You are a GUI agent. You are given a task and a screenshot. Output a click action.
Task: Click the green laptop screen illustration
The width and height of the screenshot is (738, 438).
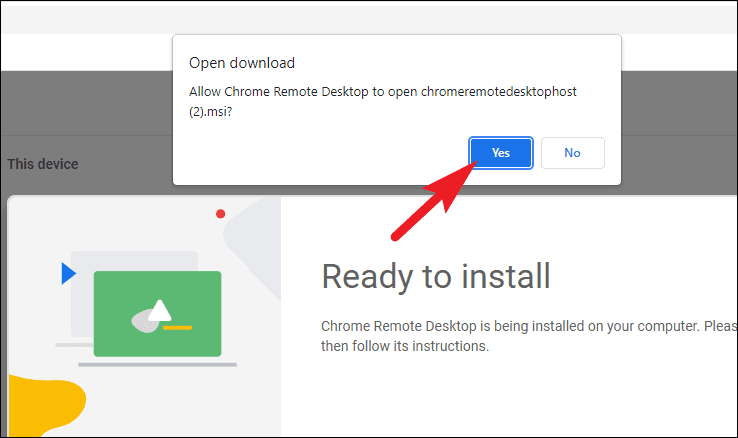(x=157, y=314)
